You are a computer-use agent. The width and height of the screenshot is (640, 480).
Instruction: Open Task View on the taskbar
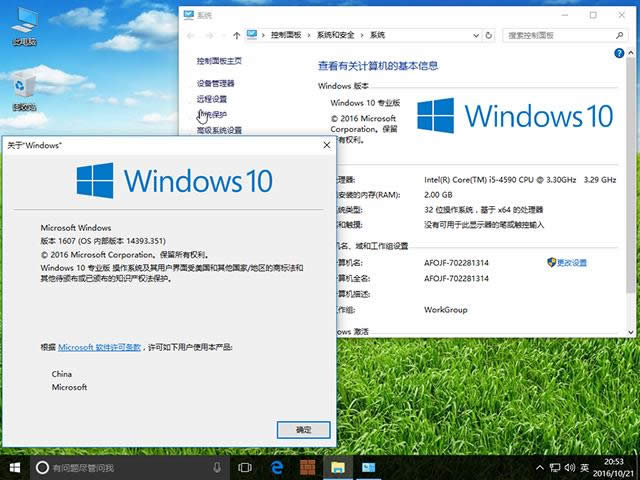coord(246,467)
